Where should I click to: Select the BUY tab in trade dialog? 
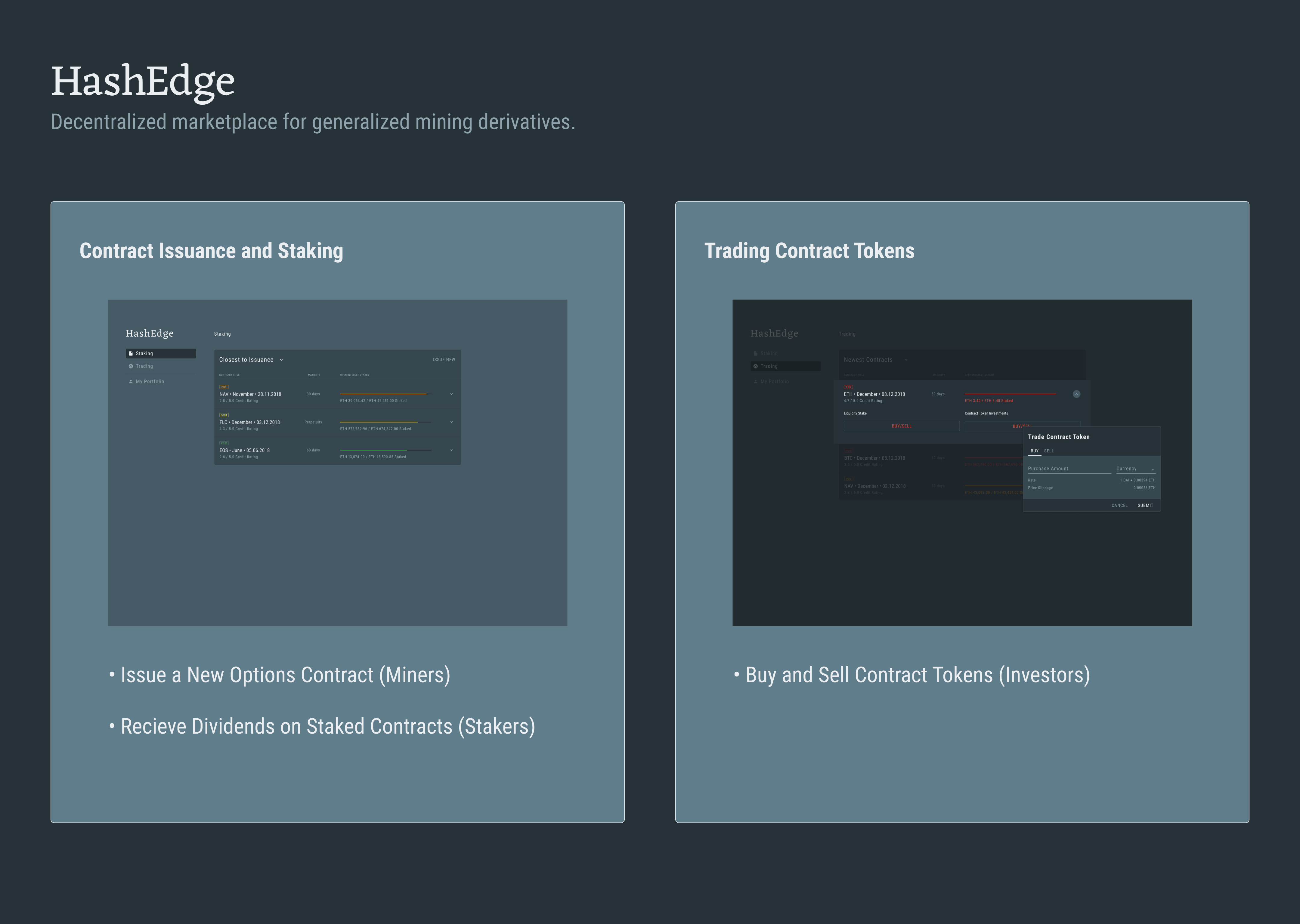pyautogui.click(x=1035, y=451)
